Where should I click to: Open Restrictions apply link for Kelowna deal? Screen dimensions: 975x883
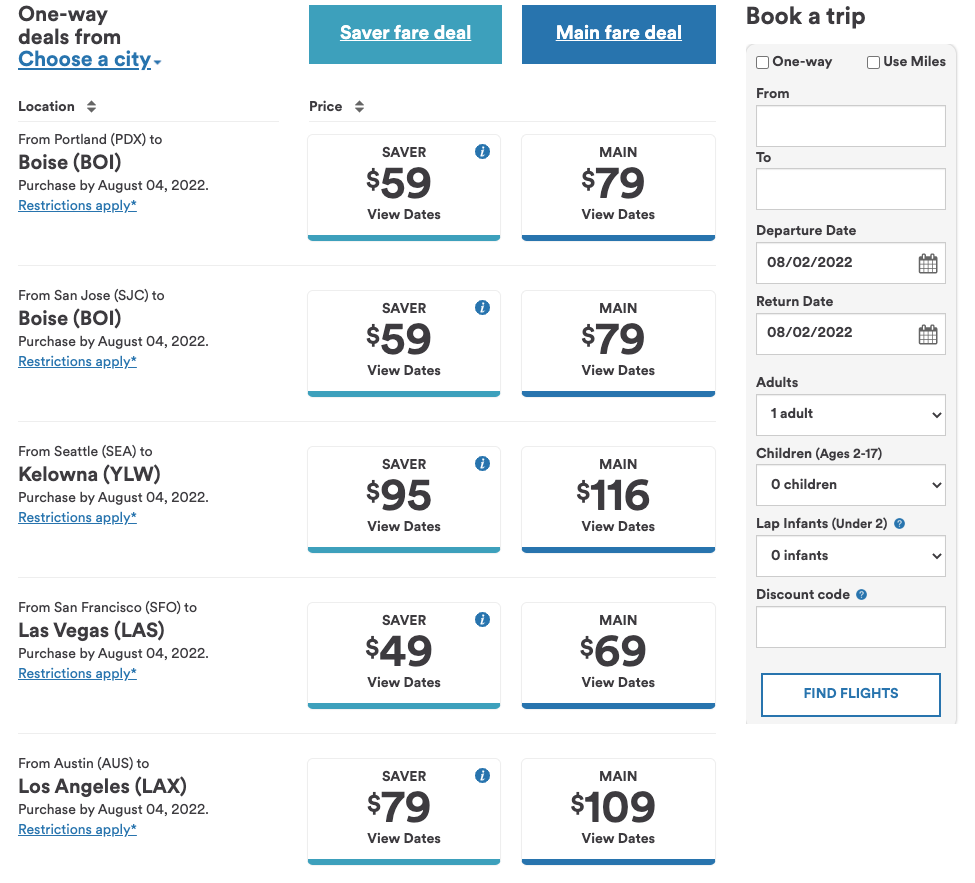click(x=77, y=518)
